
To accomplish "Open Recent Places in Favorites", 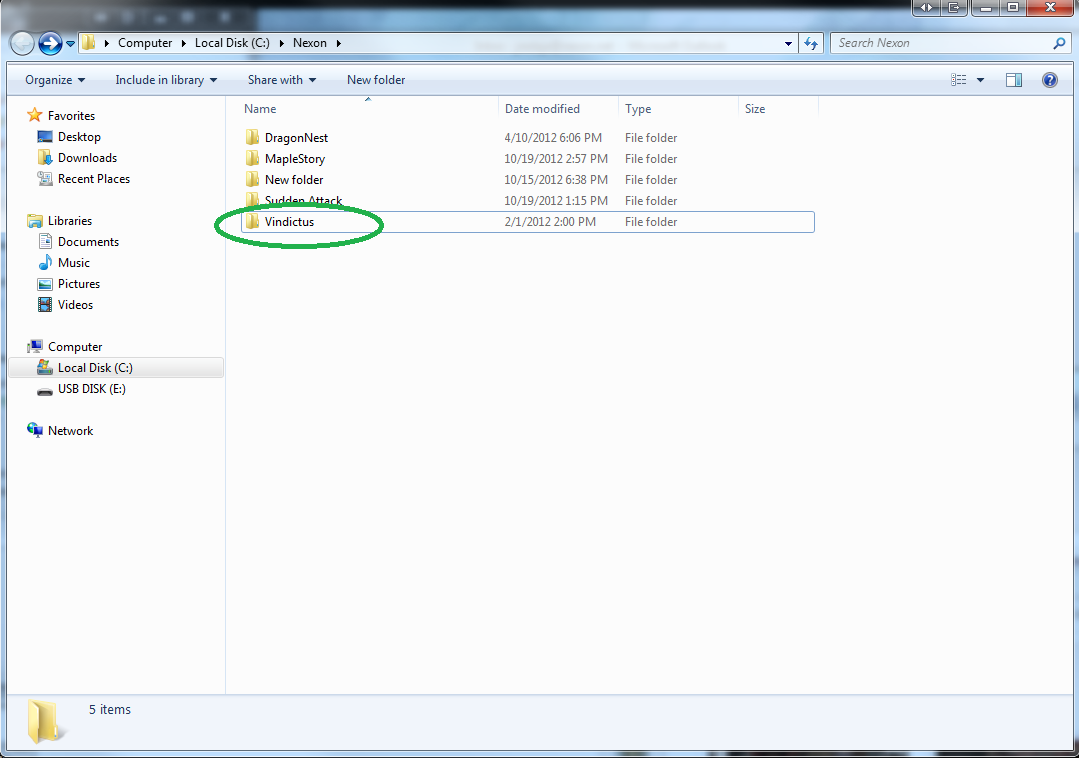I will tap(94, 179).
